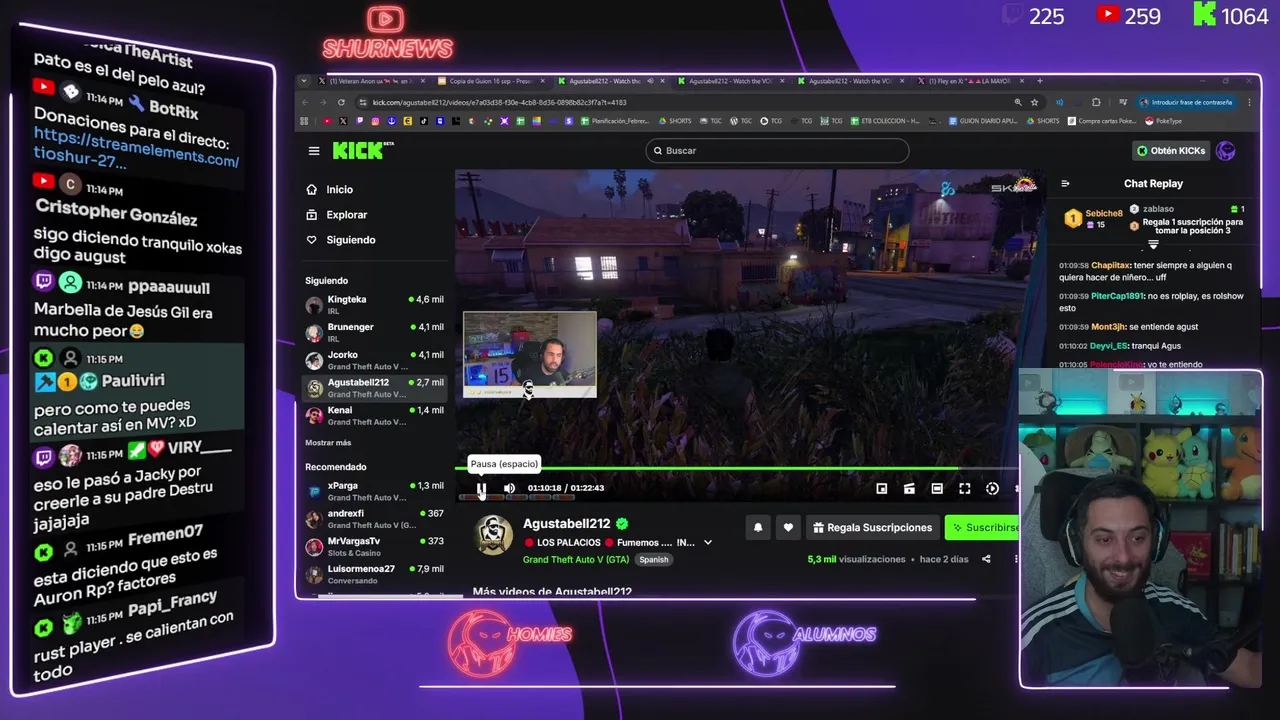
Task: Switch to Copia de Guion 16 sep tab
Action: click(x=491, y=81)
